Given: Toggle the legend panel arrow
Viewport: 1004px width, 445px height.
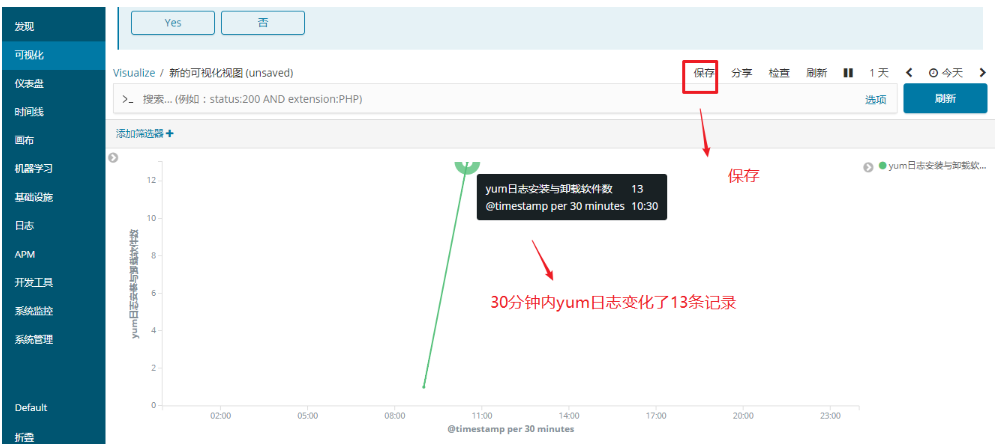Looking at the screenshot, I should coord(868,166).
